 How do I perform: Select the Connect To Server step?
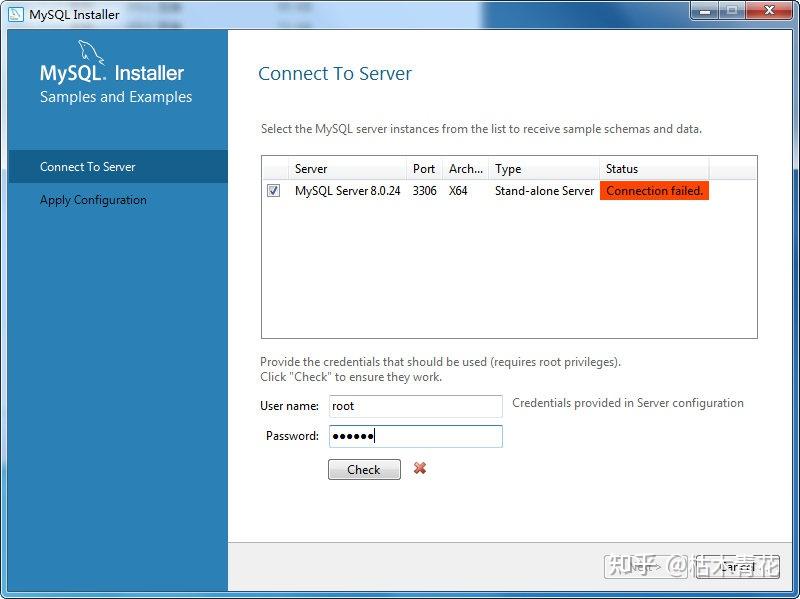click(x=118, y=166)
